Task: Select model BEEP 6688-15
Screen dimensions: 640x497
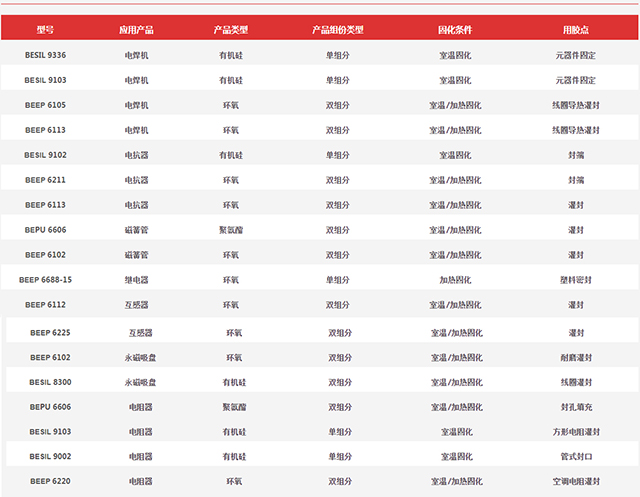Action: tap(45, 280)
